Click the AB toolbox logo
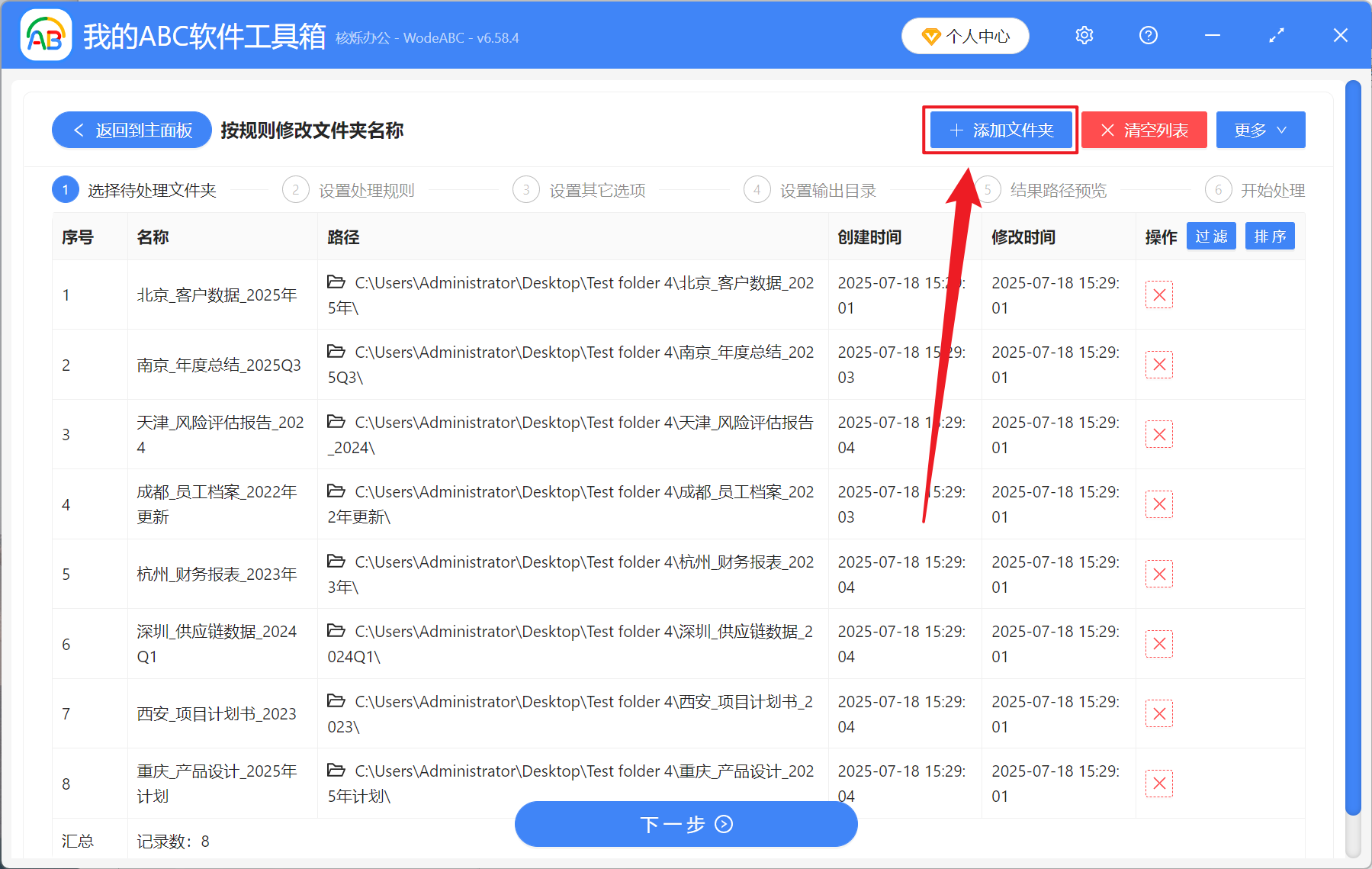 pos(46,35)
